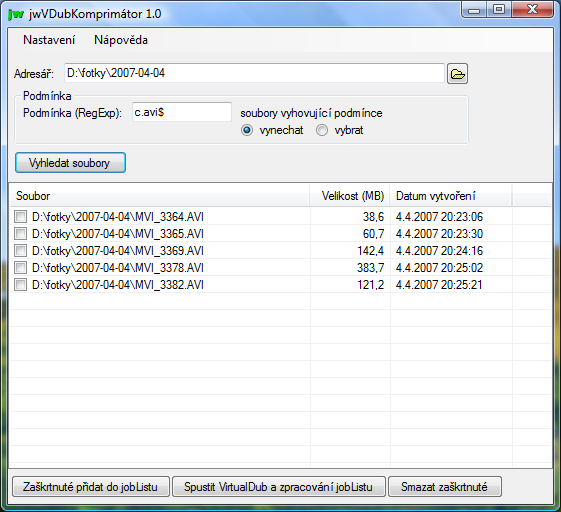This screenshot has height=512, width=561.
Task: Click the jw application icon in title bar
Action: pyautogui.click(x=16, y=14)
